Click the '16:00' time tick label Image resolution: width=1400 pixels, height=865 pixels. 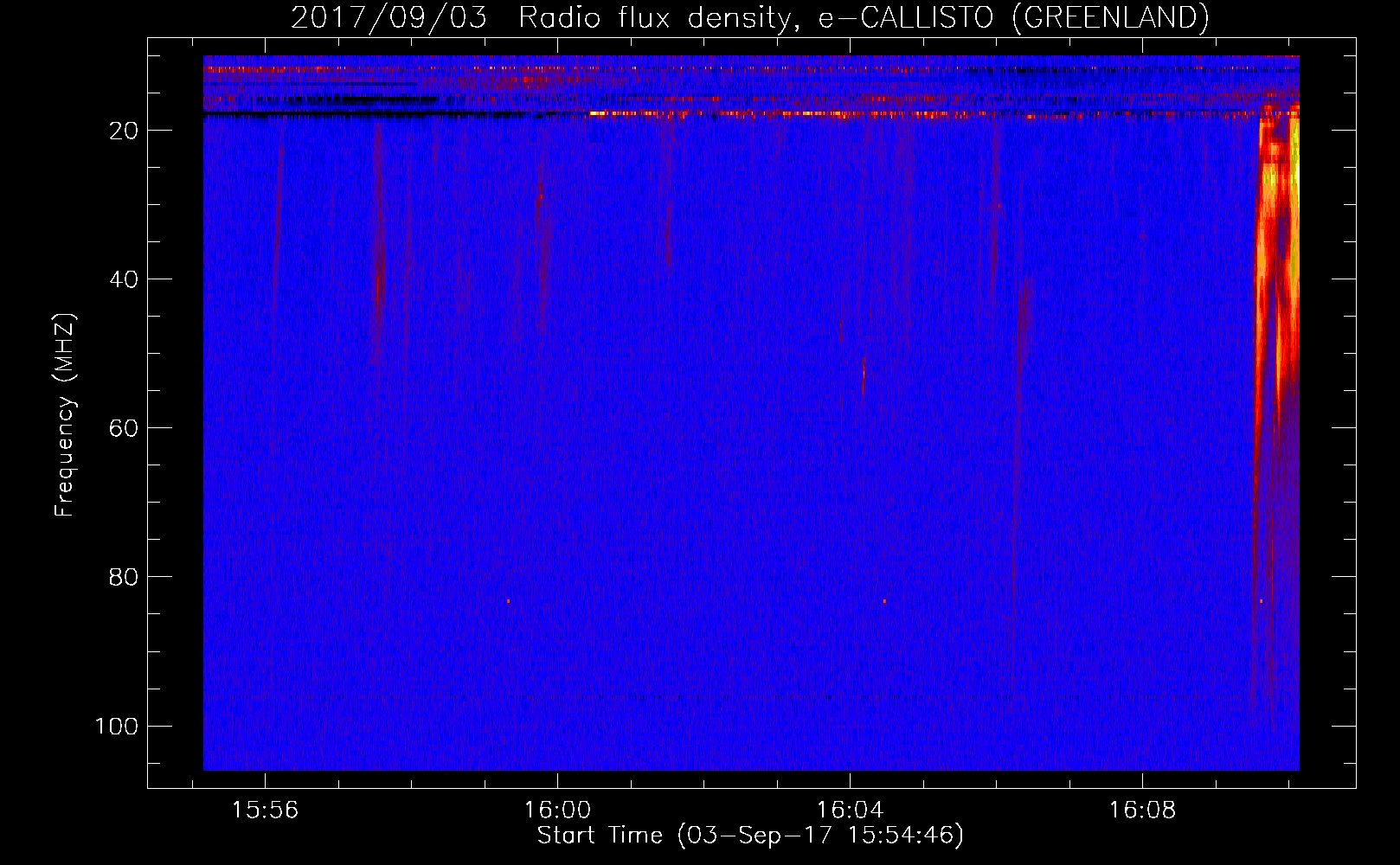[x=557, y=811]
